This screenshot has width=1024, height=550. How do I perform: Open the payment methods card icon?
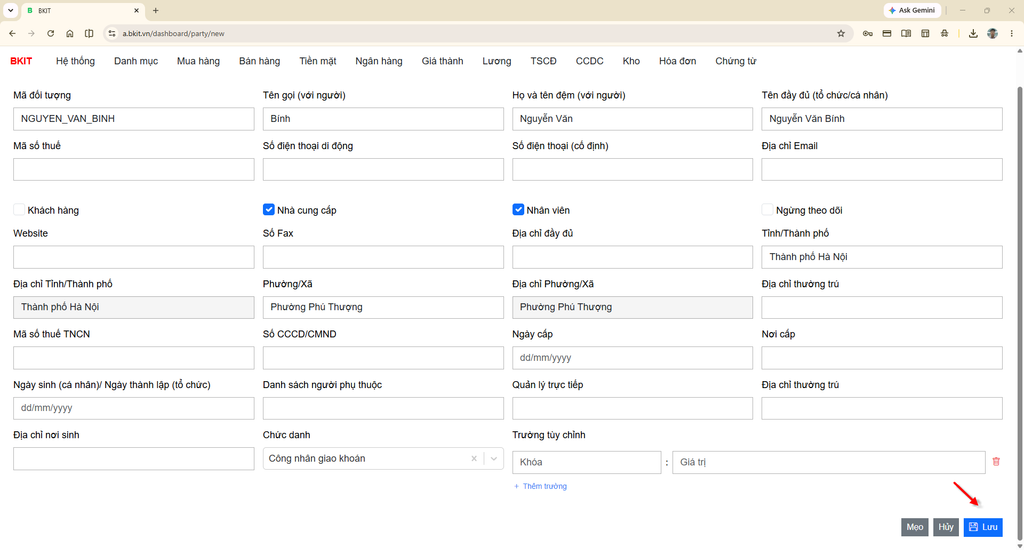[x=887, y=33]
